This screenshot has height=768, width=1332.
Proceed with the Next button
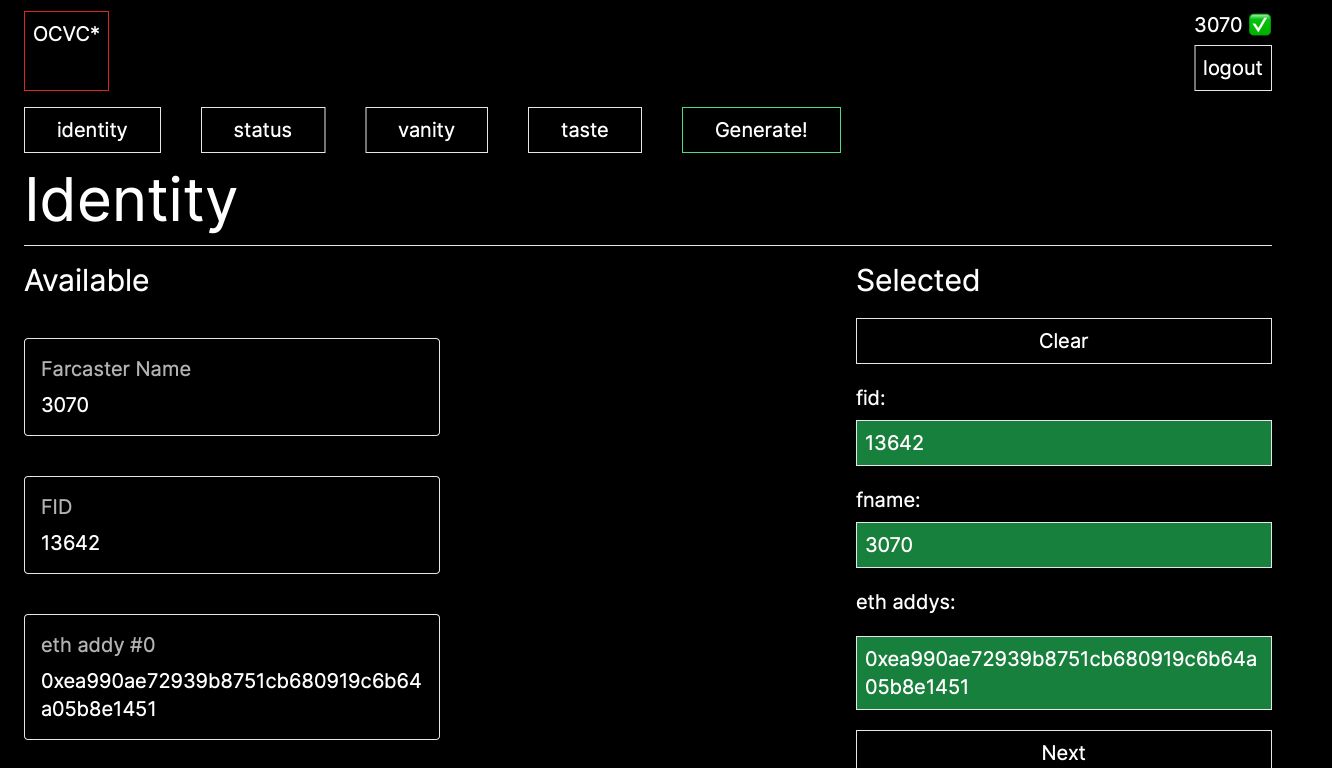click(x=1064, y=750)
